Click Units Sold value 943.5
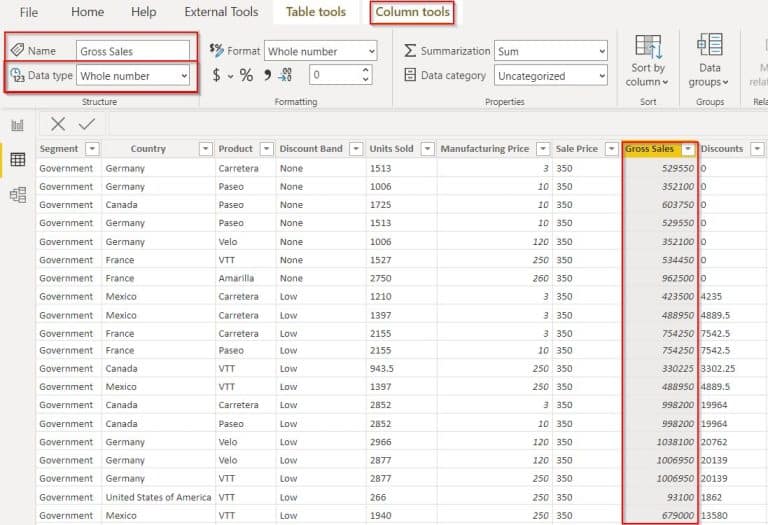 click(x=382, y=368)
